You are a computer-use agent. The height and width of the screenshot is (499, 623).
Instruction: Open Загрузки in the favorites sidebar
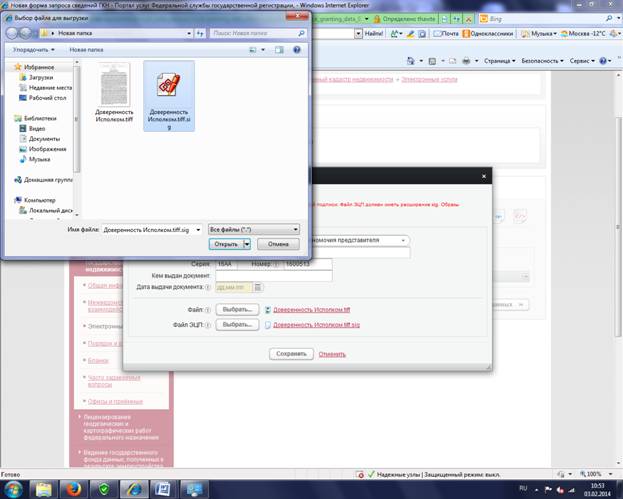pos(40,77)
